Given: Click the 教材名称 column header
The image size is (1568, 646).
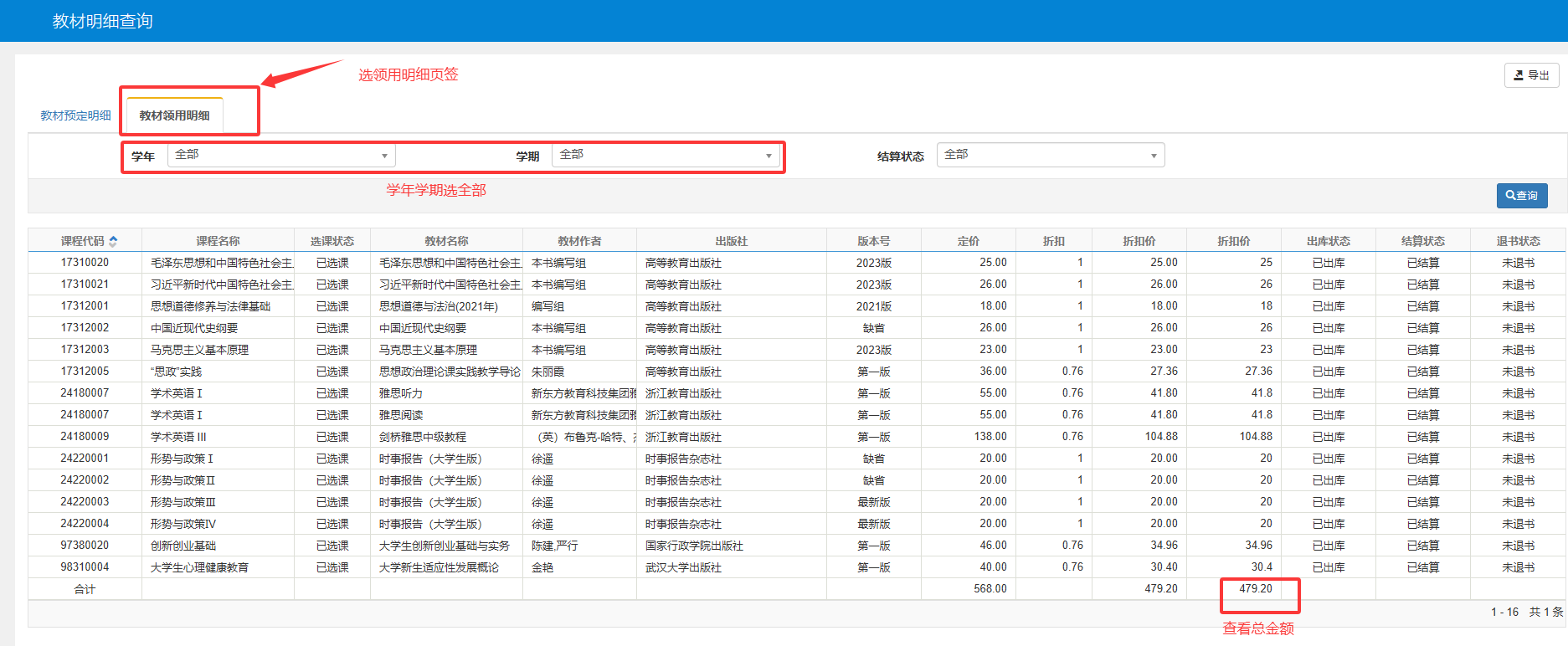Looking at the screenshot, I should (x=446, y=241).
